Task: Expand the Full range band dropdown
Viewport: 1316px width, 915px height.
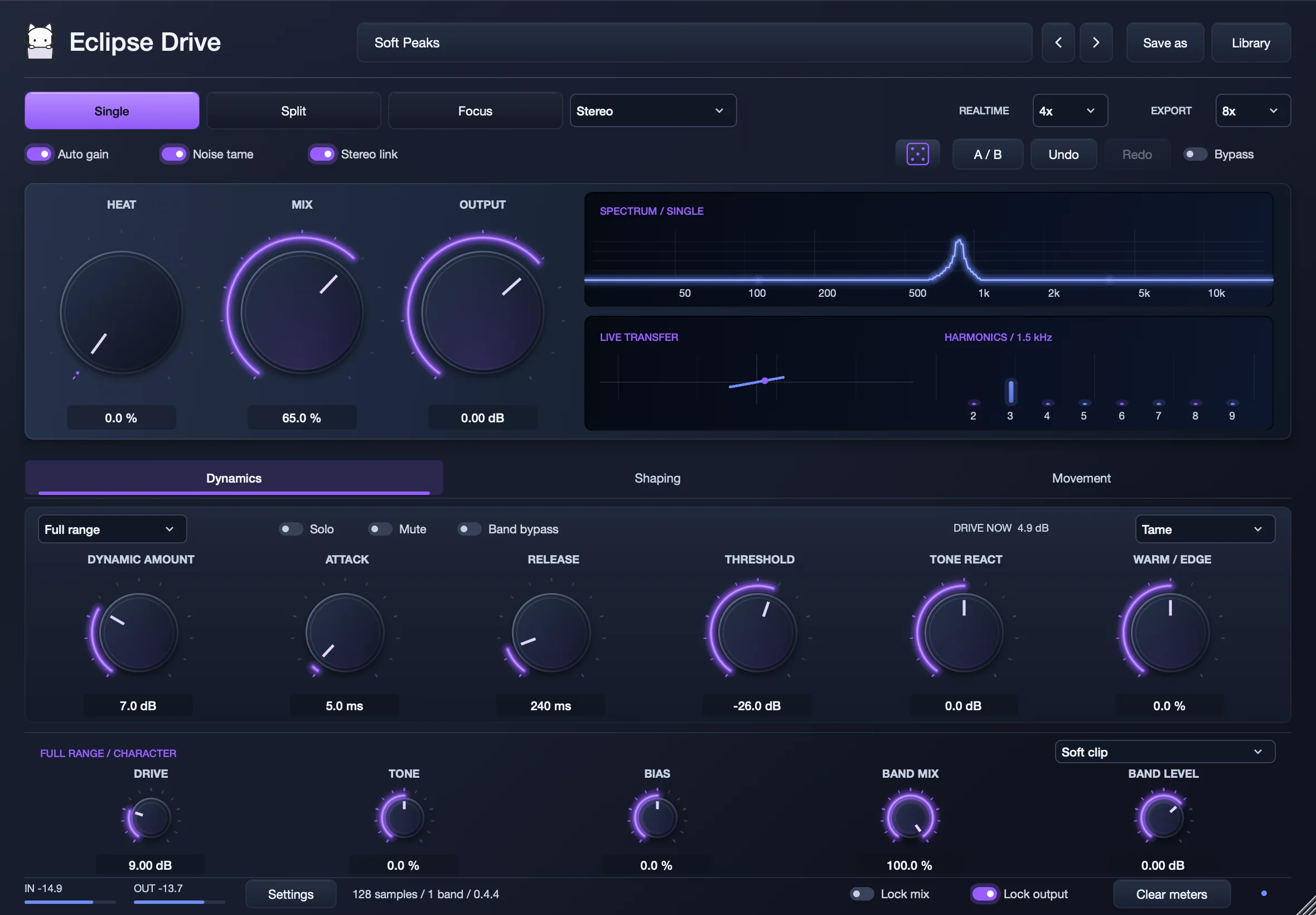Action: pyautogui.click(x=112, y=529)
